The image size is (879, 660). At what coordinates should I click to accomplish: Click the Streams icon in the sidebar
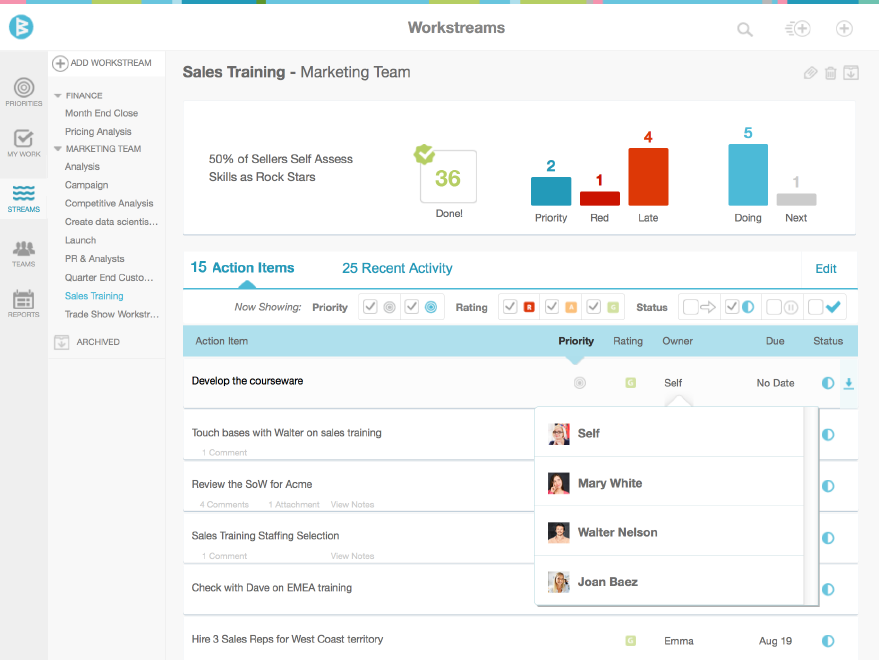pos(22,197)
